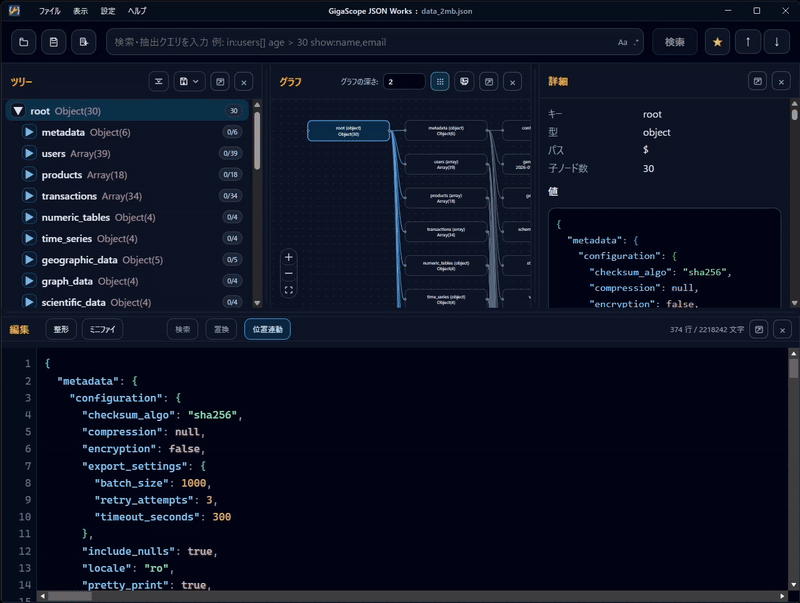Open the ファイル menu

[x=49, y=11]
